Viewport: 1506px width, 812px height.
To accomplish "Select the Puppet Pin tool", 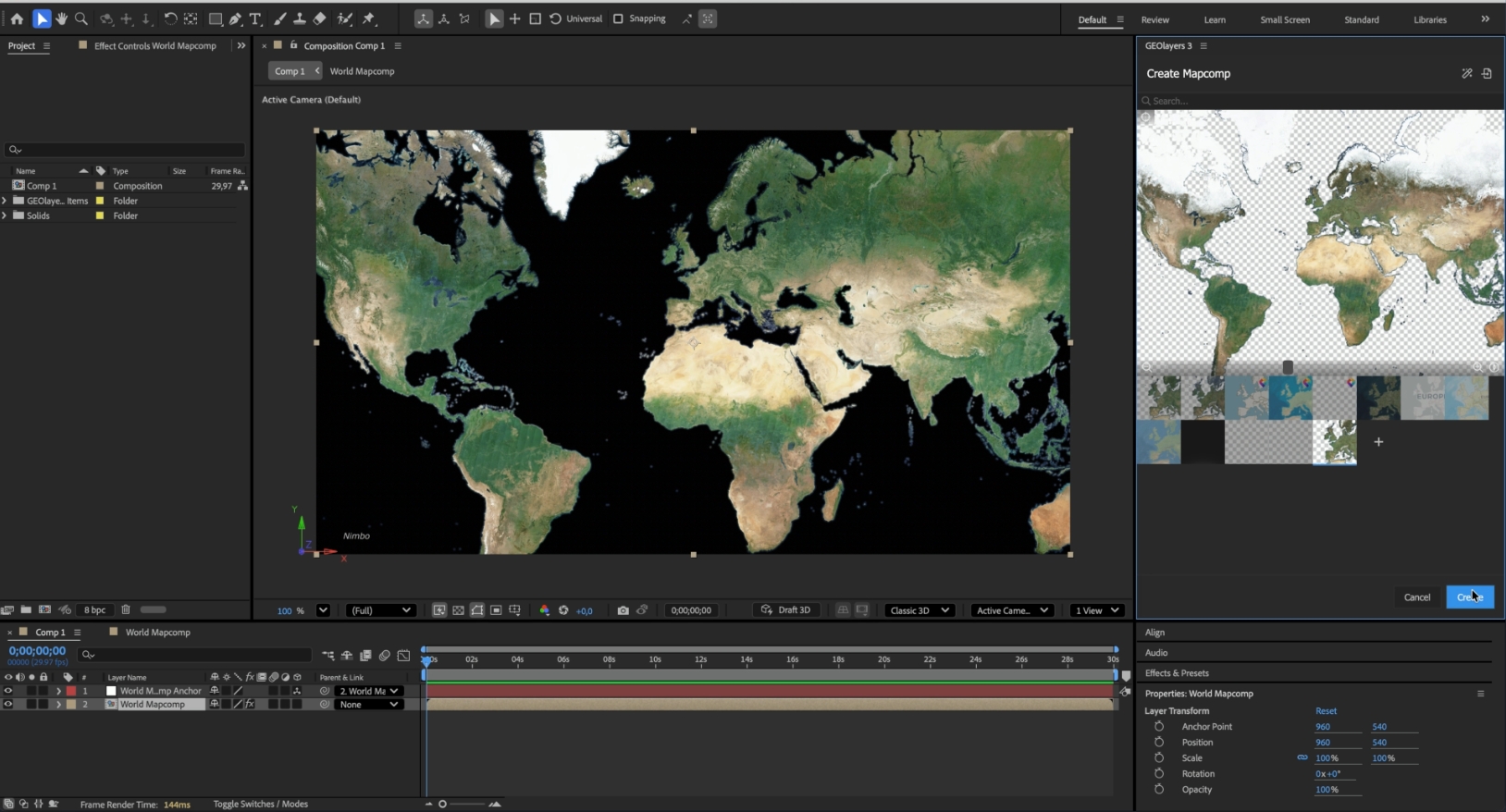I will click(369, 18).
